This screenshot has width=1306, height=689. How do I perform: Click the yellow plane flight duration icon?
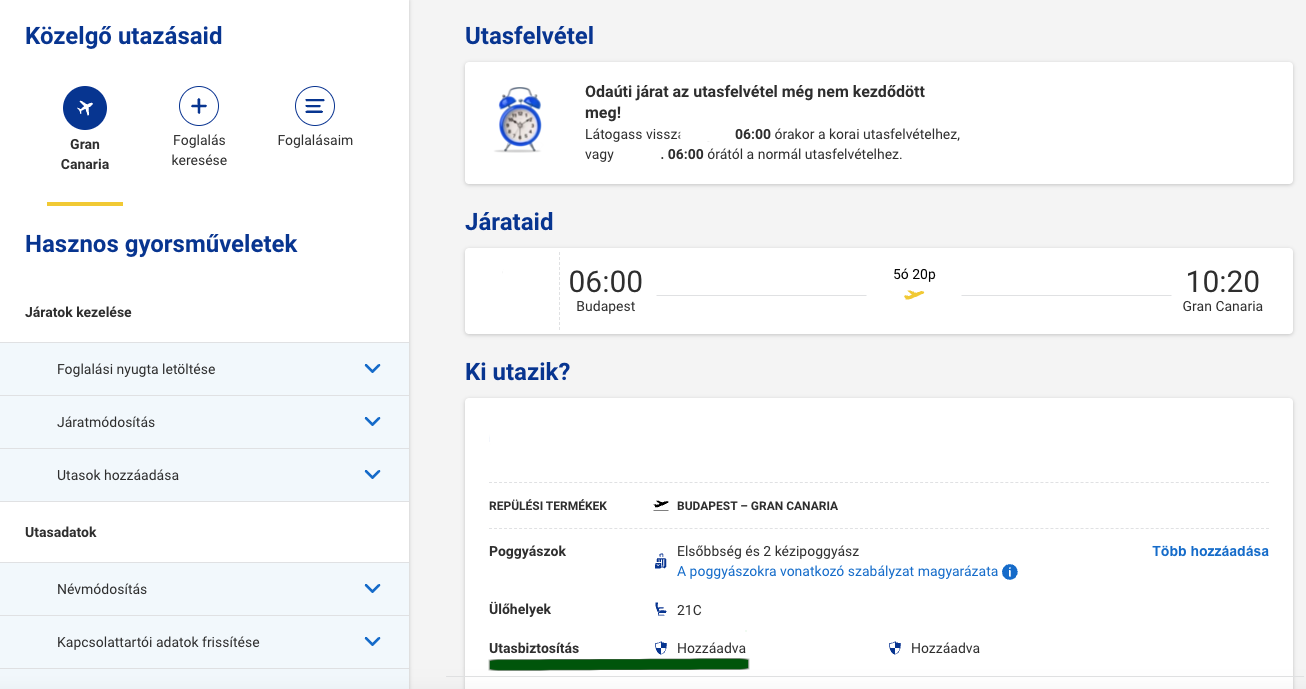click(x=914, y=294)
